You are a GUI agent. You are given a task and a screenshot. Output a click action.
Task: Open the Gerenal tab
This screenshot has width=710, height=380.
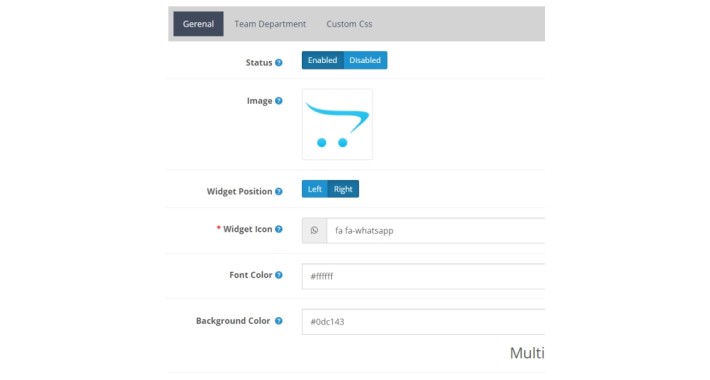pyautogui.click(x=198, y=24)
